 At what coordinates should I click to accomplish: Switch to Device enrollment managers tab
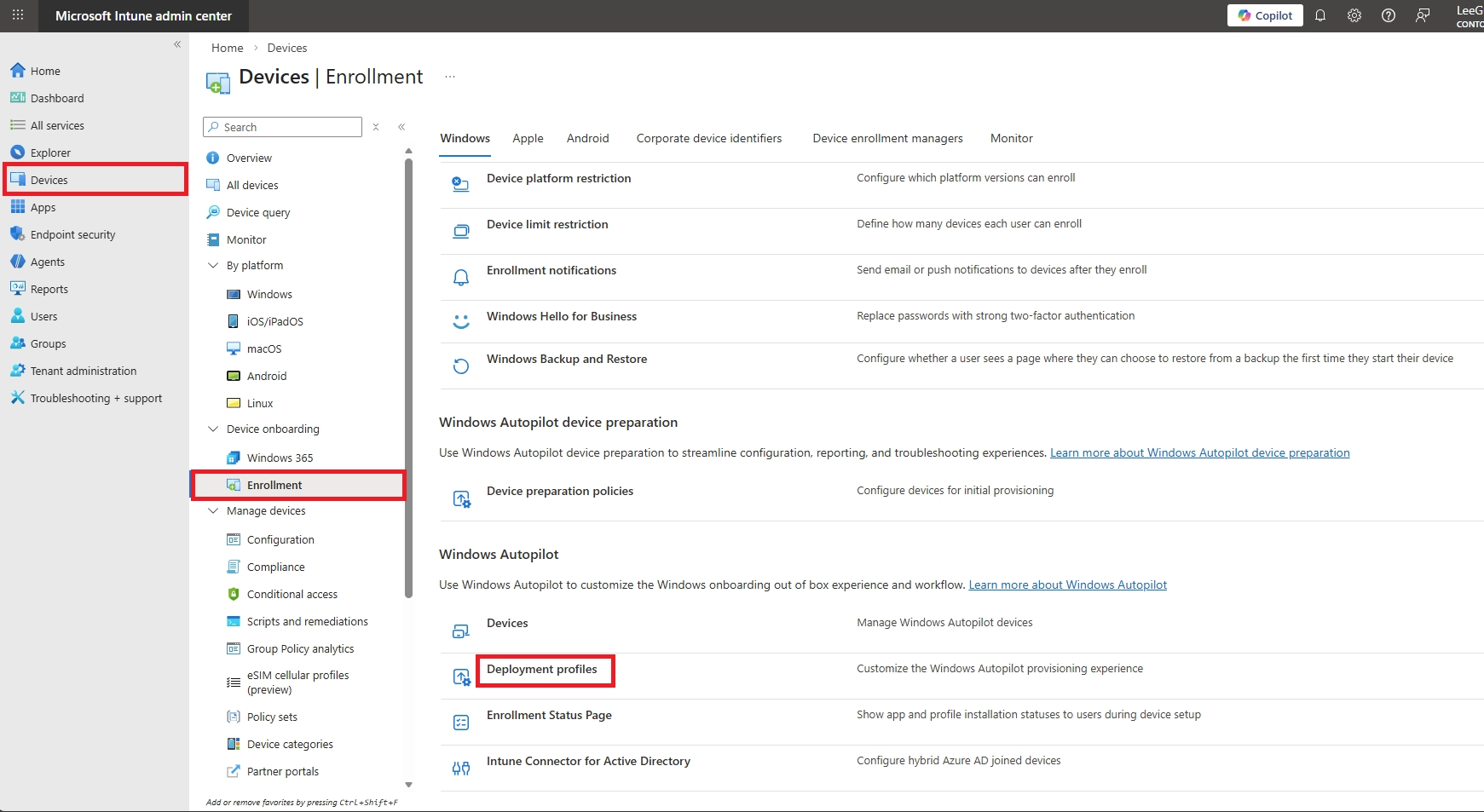(887, 138)
